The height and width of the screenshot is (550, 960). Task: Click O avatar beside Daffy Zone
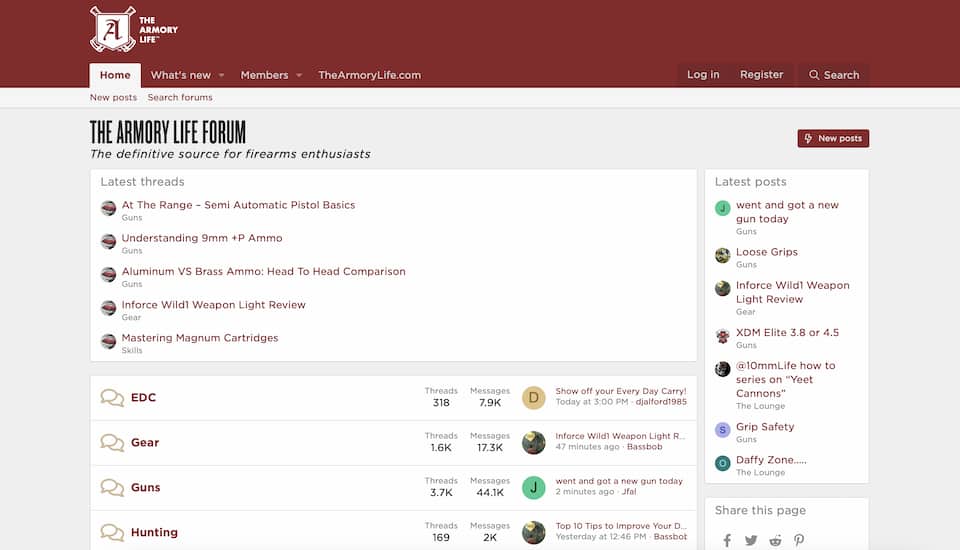click(x=722, y=463)
